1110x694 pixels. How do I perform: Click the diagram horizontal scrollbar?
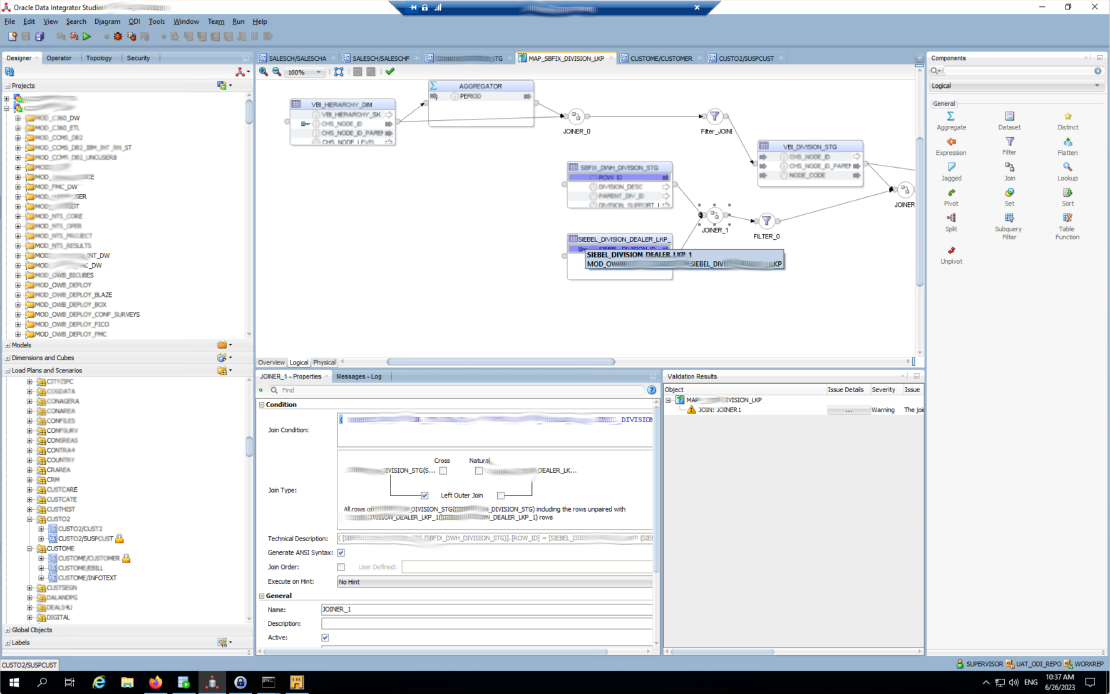pos(501,363)
